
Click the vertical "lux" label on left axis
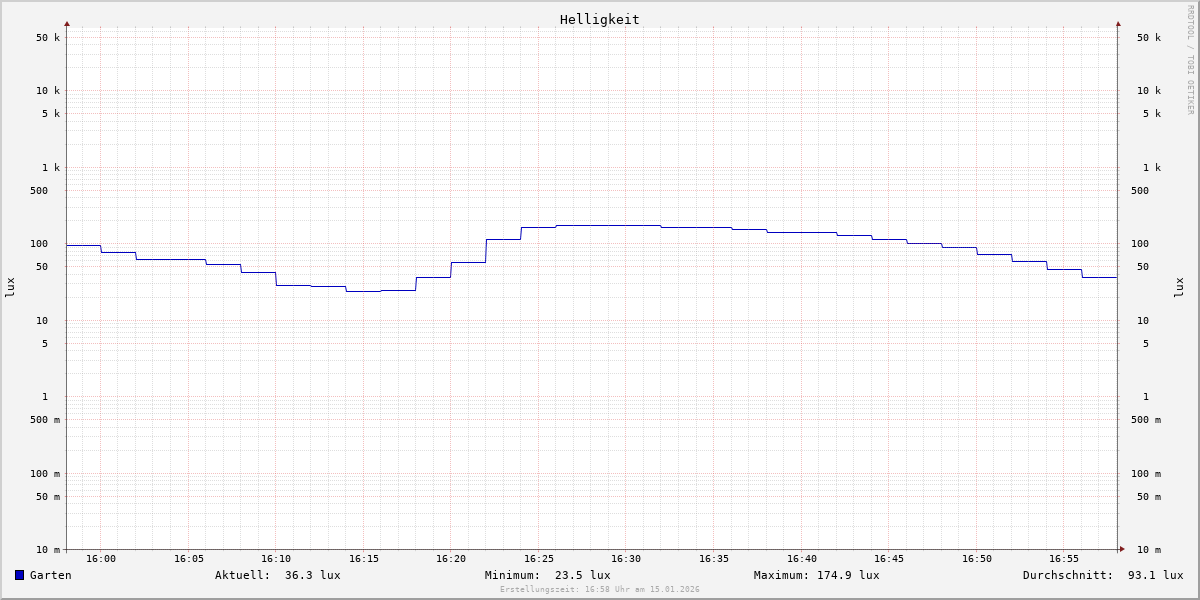tap(10, 288)
